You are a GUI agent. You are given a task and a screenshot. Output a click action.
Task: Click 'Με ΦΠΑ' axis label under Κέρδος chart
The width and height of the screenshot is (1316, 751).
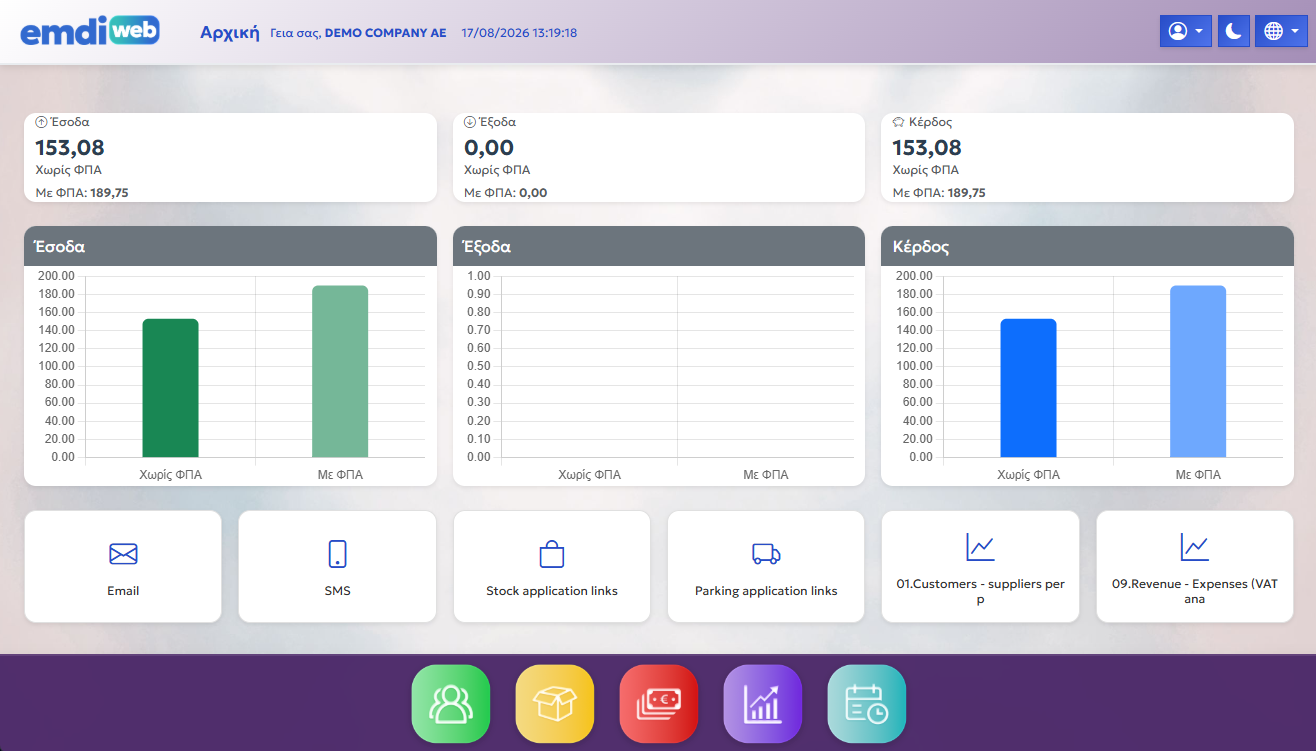(1198, 475)
